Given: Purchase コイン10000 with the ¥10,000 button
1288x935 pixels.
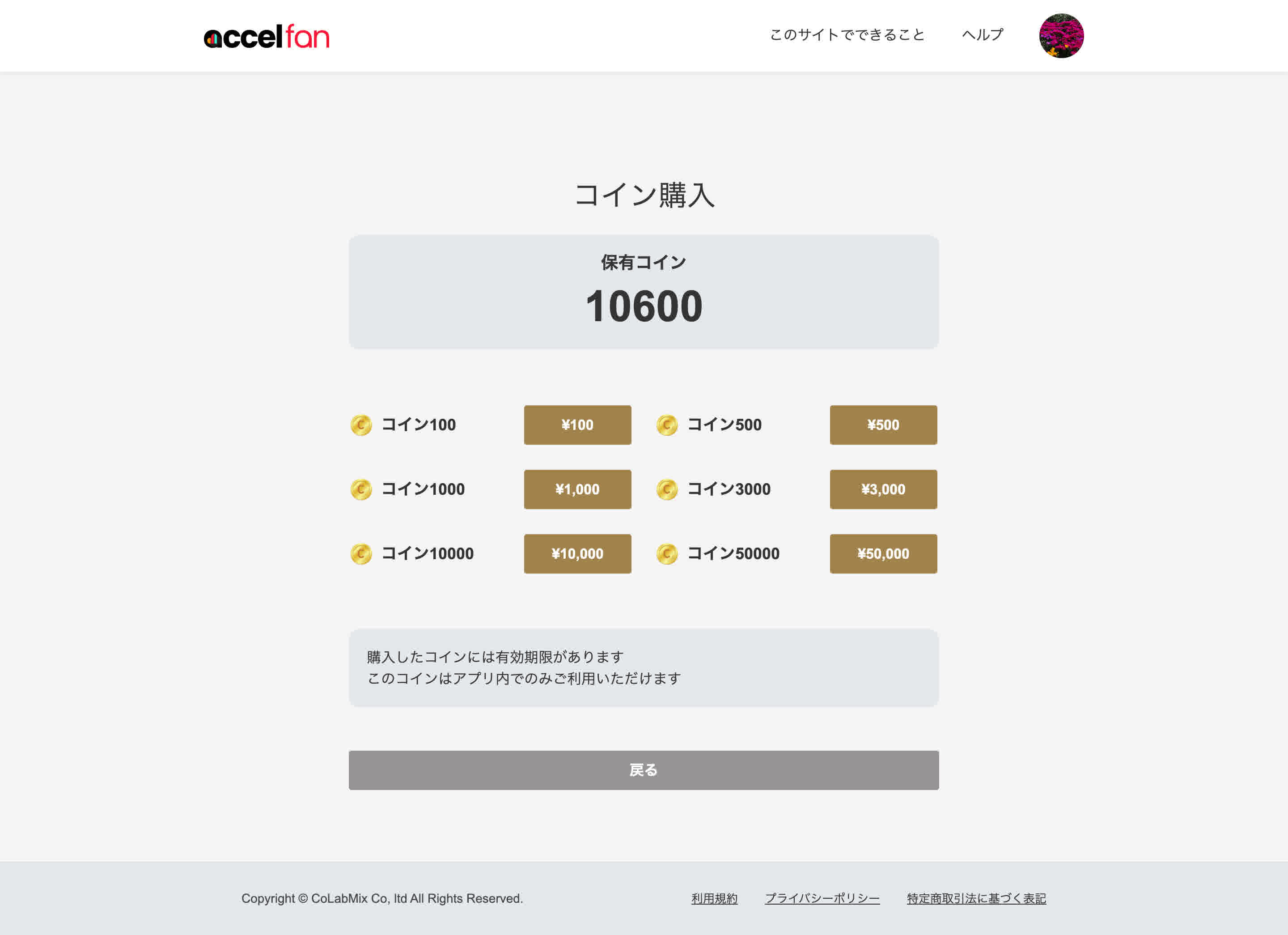Looking at the screenshot, I should coord(577,553).
